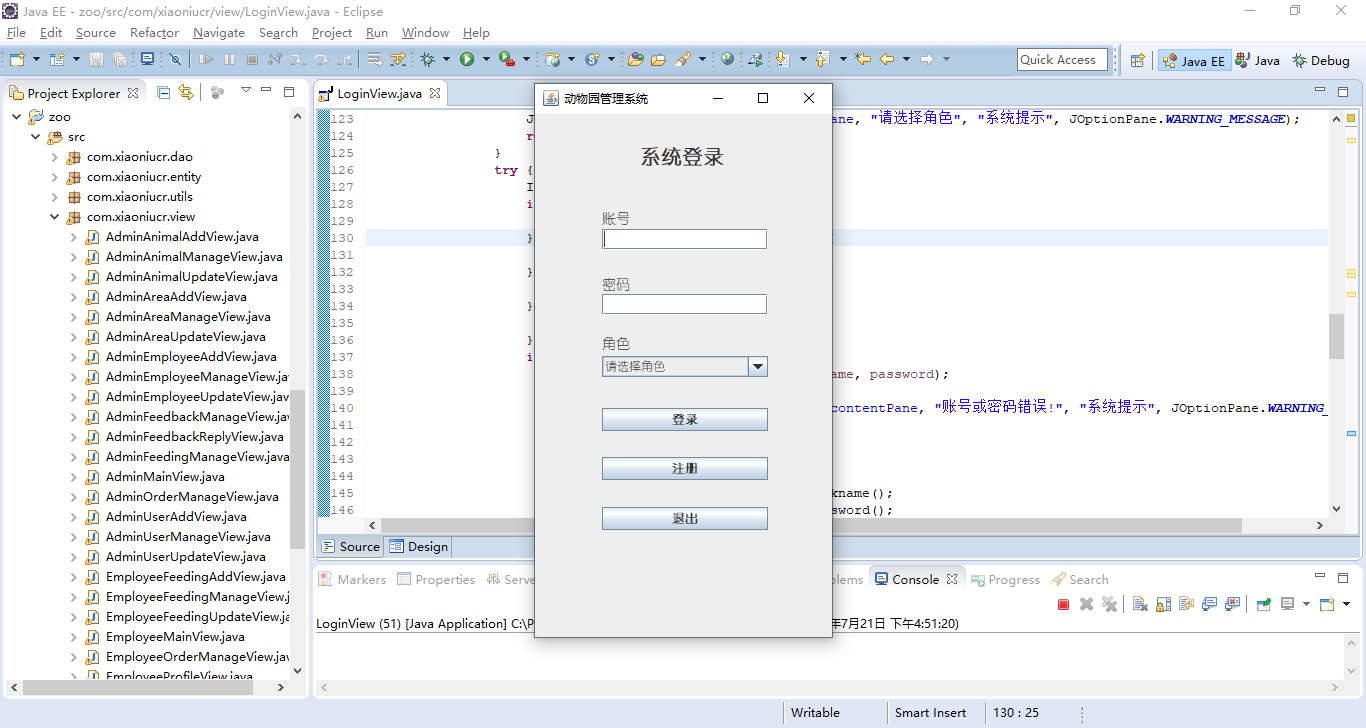Click the Save All toolbar icon
The height and width of the screenshot is (728, 1366).
(119, 60)
